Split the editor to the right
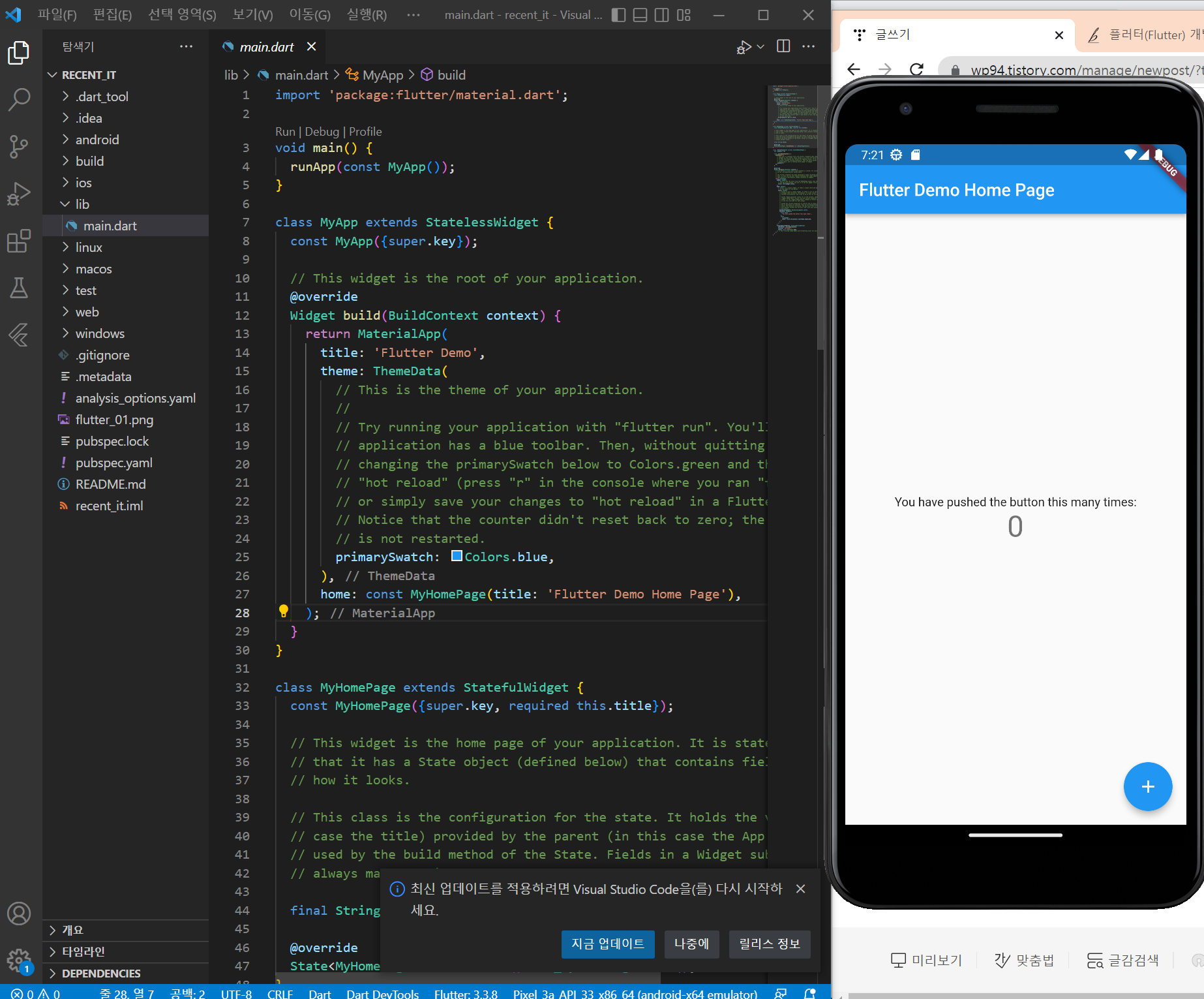 (783, 46)
